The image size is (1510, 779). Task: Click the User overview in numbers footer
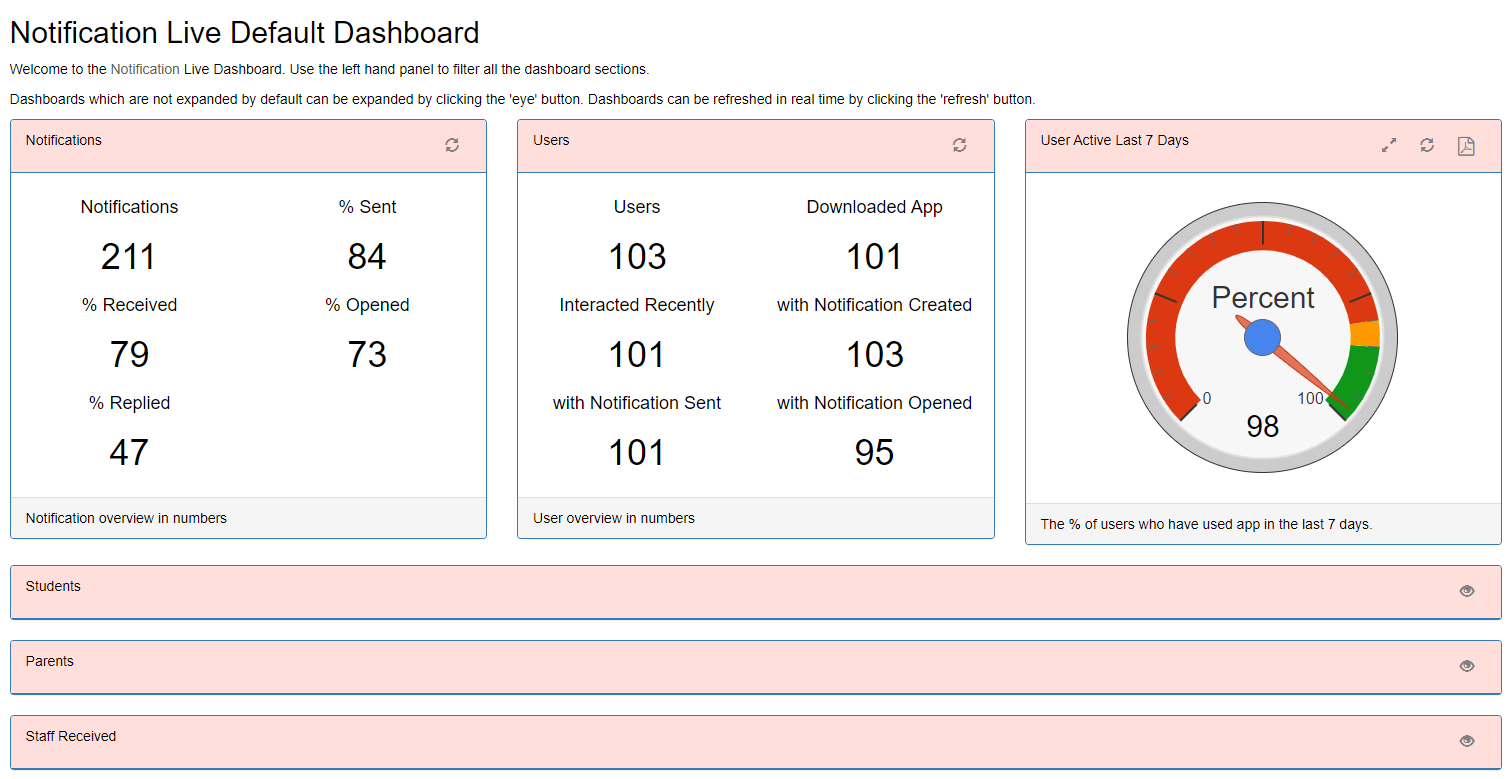coord(614,518)
